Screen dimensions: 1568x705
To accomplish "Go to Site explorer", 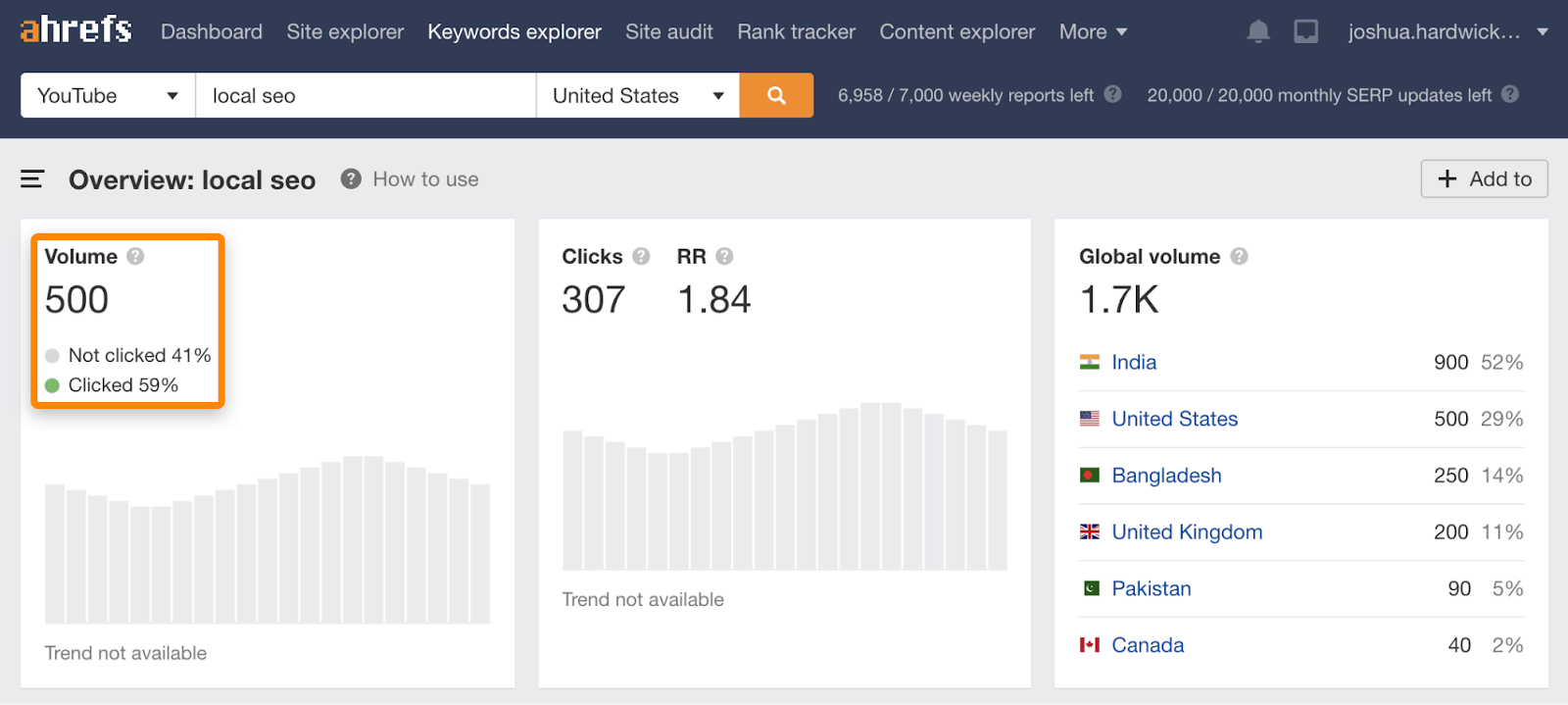I will point(345,31).
